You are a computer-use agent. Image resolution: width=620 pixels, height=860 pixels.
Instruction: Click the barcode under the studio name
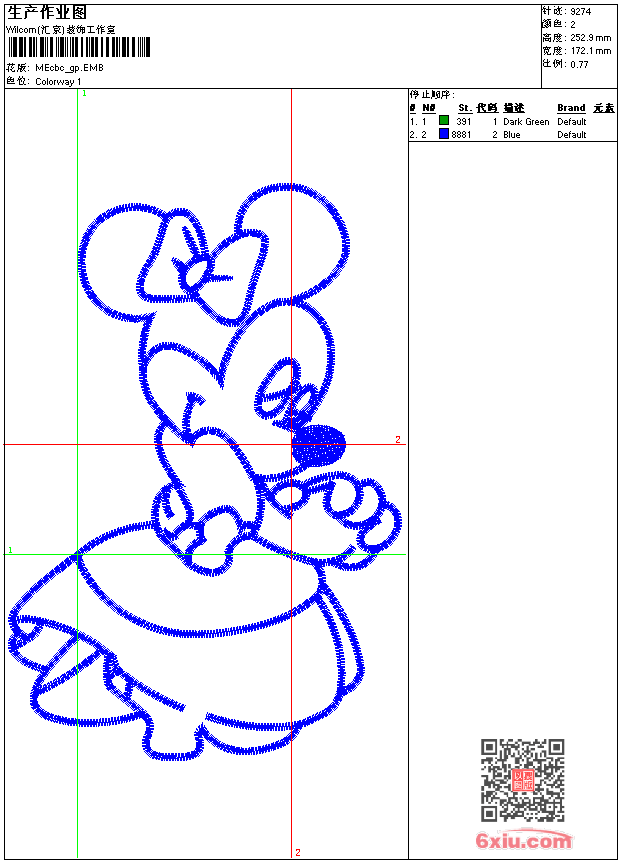(x=78, y=47)
